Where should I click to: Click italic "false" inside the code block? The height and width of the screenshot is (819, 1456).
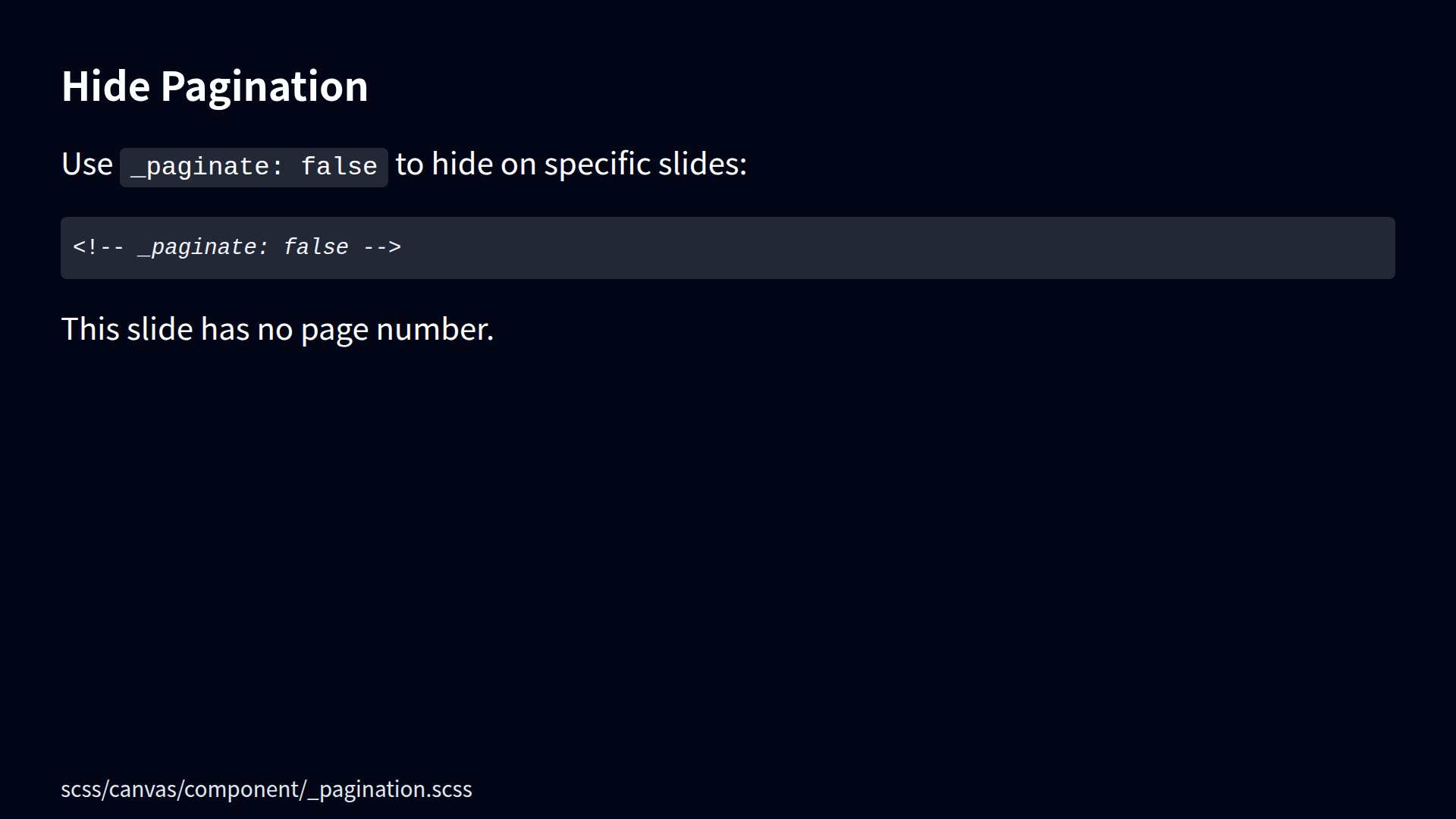[x=315, y=247]
